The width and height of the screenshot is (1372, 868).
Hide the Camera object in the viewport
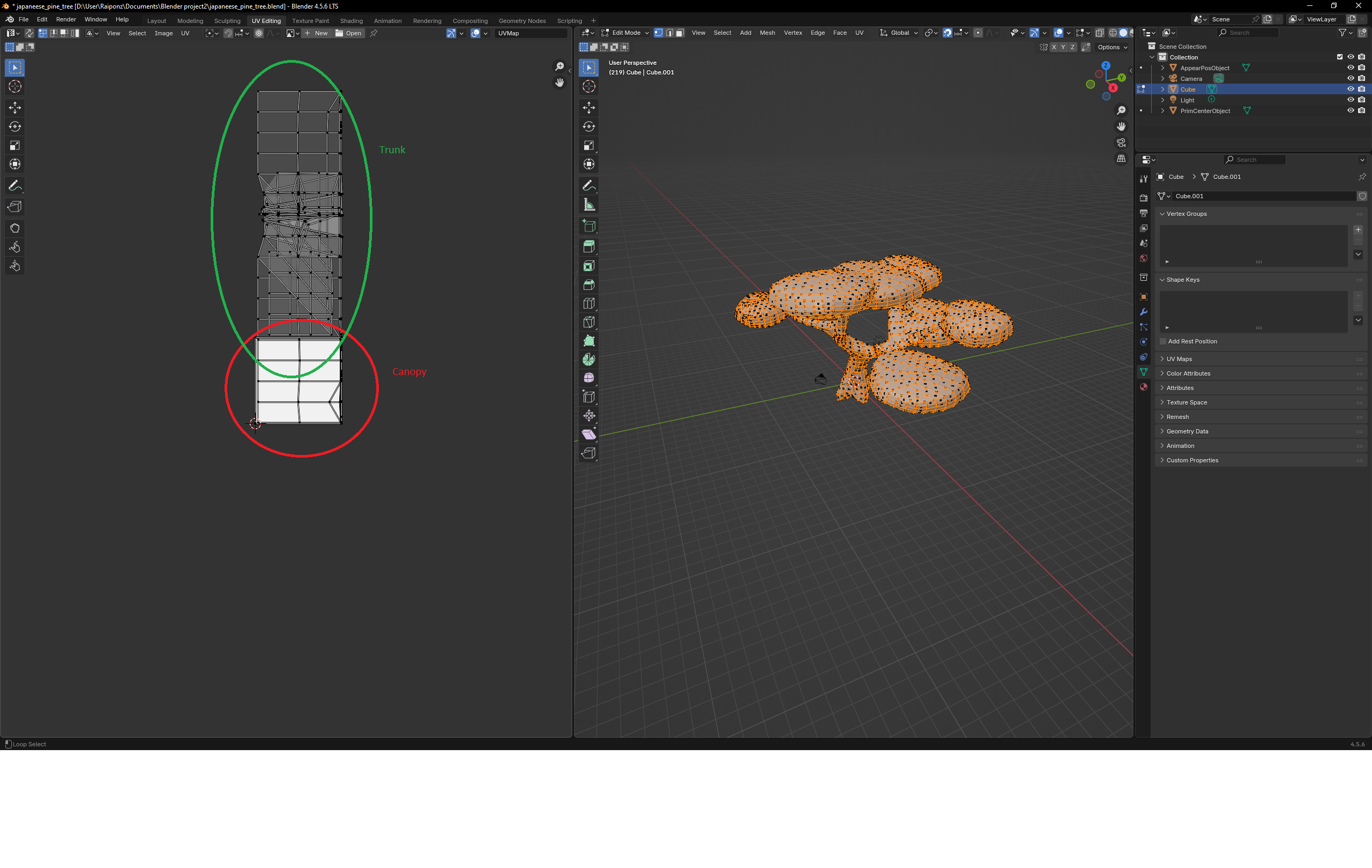tap(1350, 79)
